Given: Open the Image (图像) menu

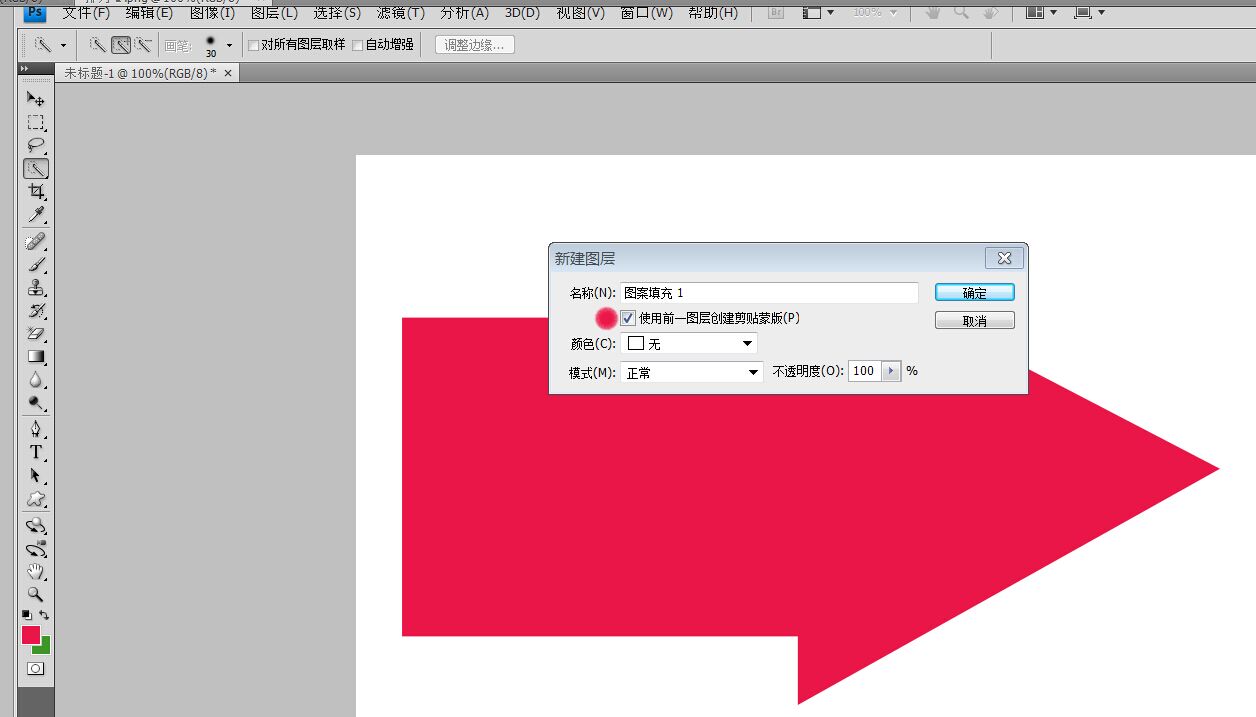Looking at the screenshot, I should [x=213, y=13].
